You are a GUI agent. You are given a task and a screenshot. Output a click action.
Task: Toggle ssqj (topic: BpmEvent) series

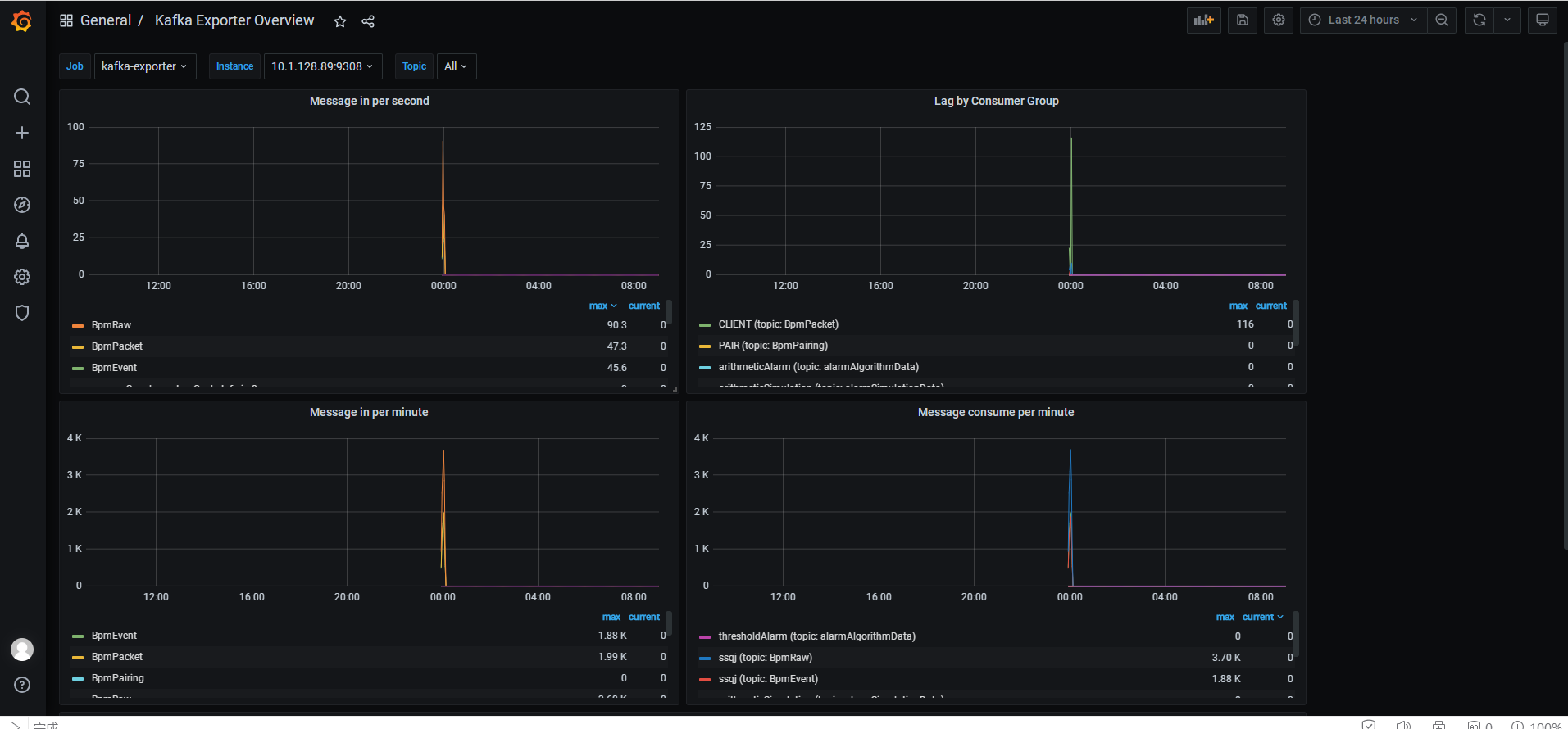point(768,679)
